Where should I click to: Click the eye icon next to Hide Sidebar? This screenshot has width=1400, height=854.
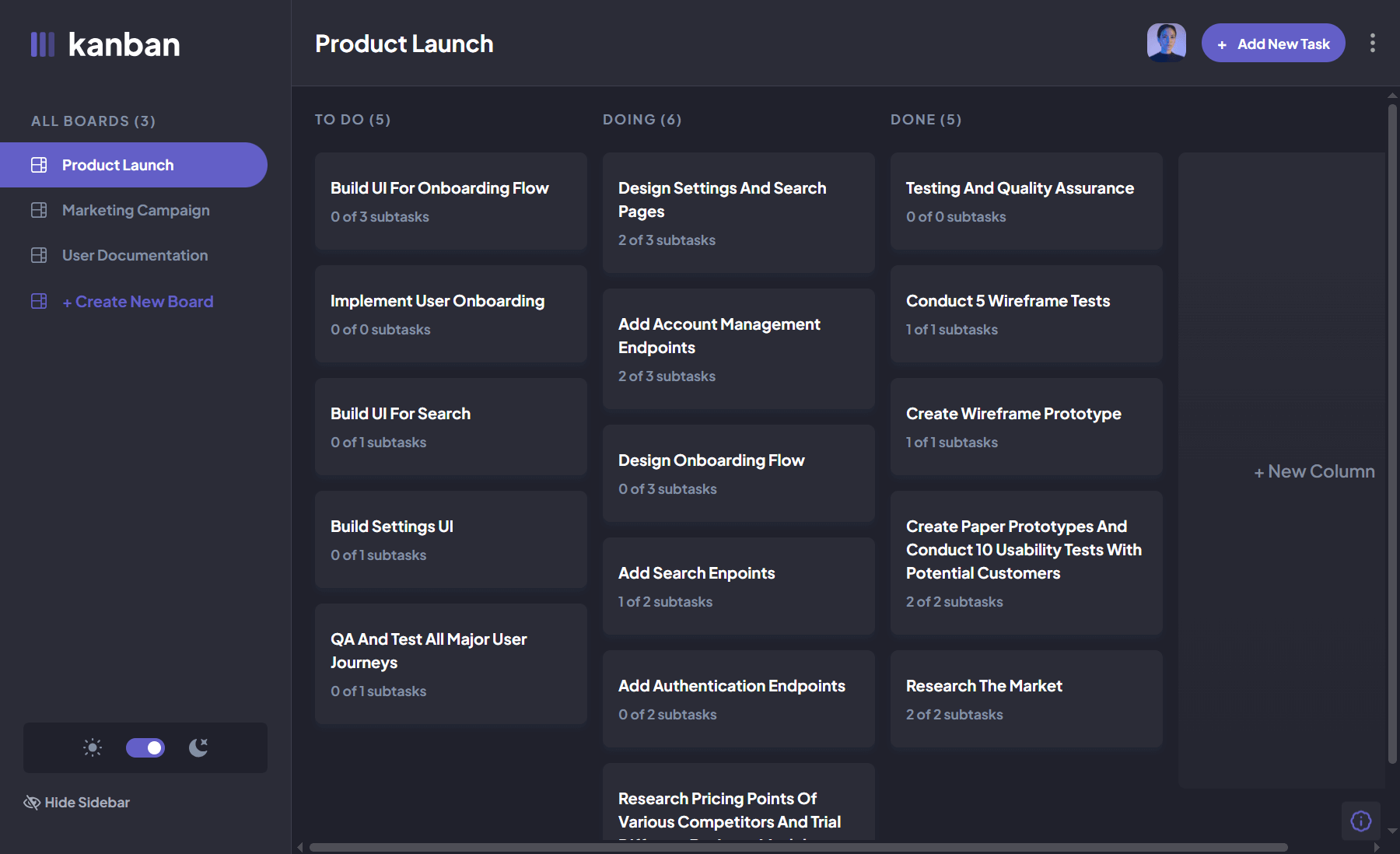click(31, 802)
